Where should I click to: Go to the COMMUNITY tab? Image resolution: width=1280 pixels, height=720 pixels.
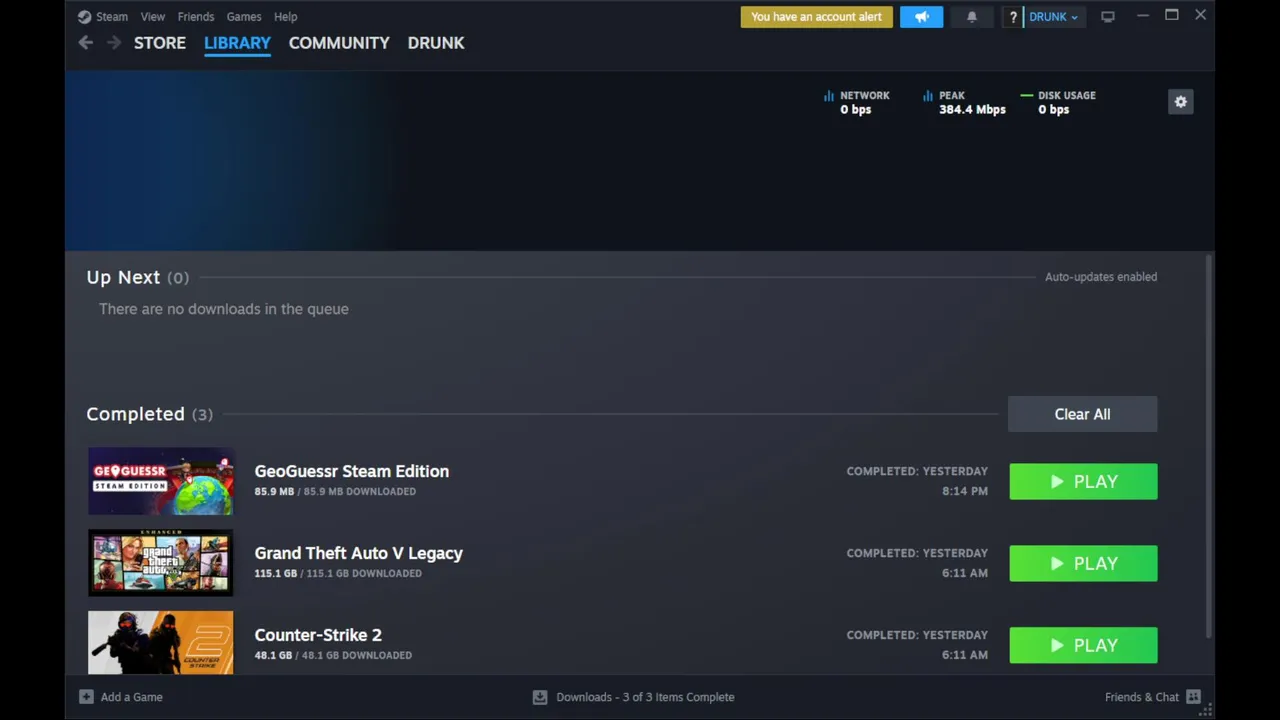click(339, 43)
